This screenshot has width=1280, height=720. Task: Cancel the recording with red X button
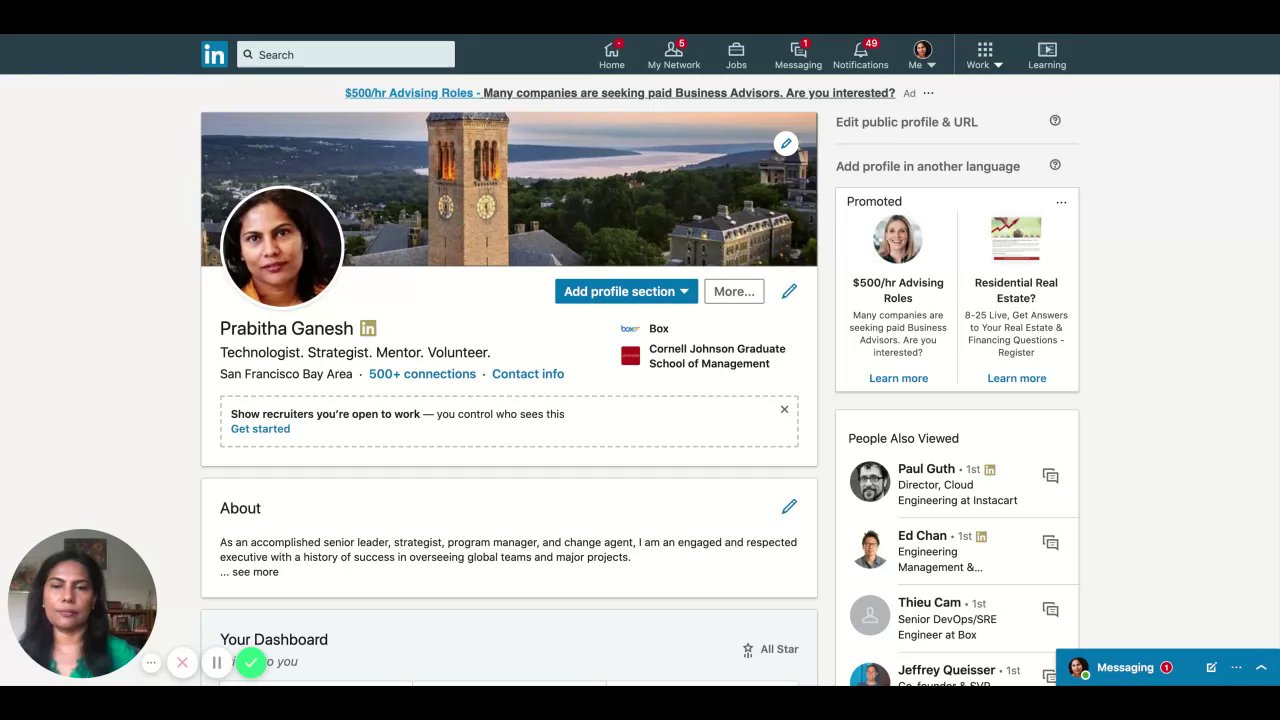182,662
